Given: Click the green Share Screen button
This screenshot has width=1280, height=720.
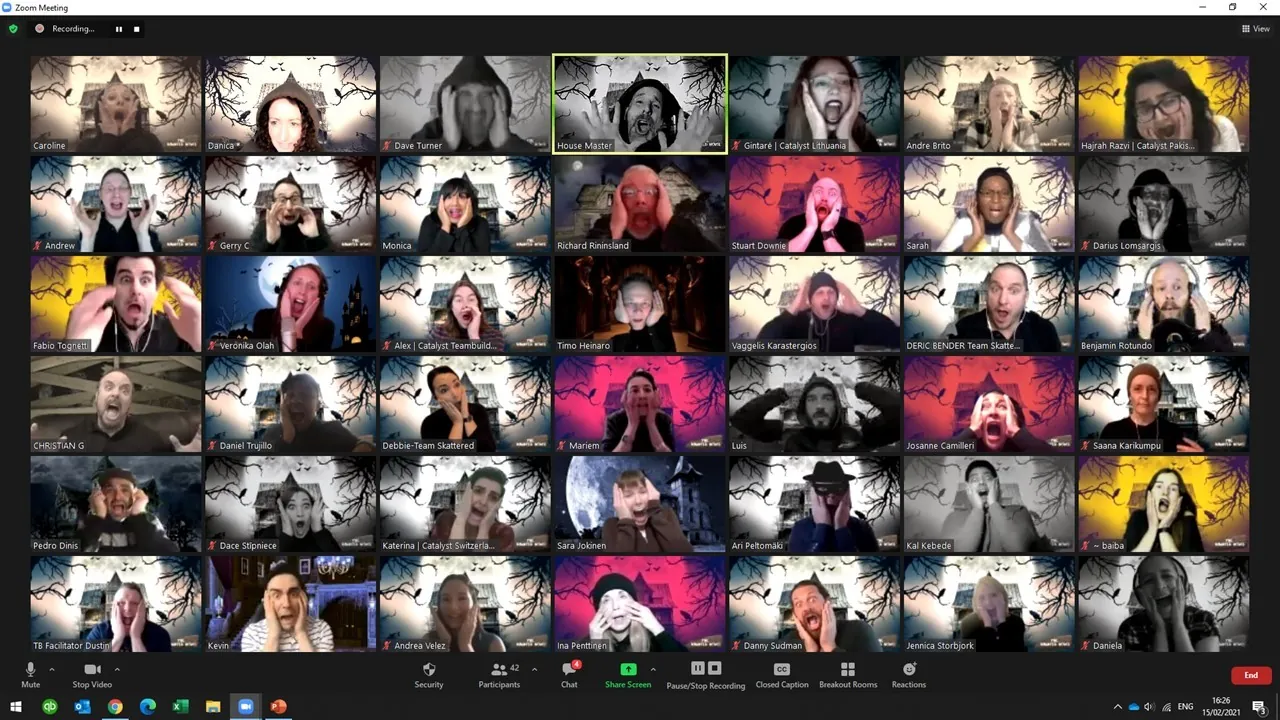Looking at the screenshot, I should coord(628,675).
